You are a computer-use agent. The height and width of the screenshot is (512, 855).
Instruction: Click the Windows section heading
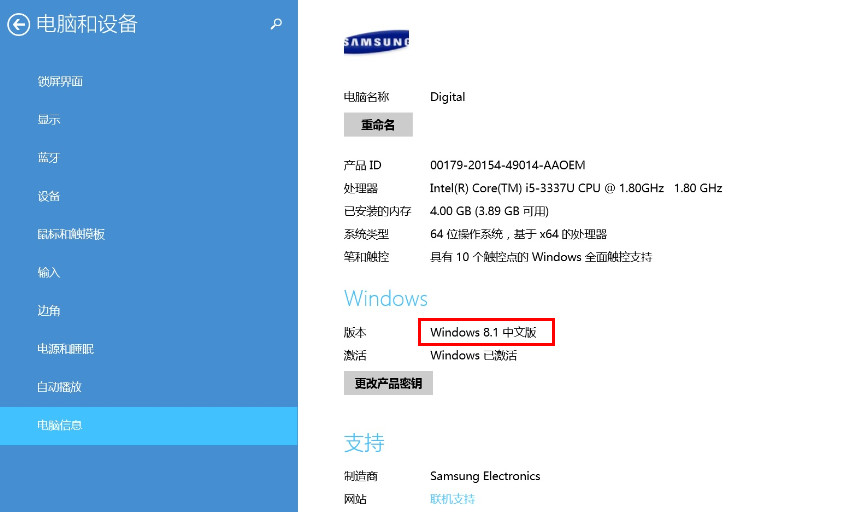(386, 299)
